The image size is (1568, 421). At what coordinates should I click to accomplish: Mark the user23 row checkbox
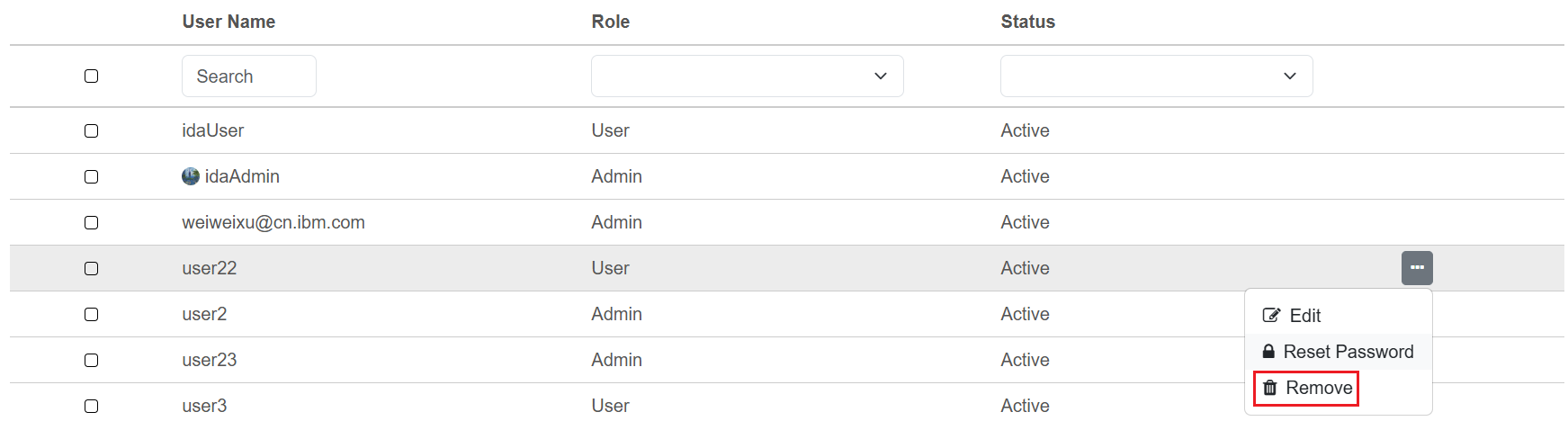(91, 361)
